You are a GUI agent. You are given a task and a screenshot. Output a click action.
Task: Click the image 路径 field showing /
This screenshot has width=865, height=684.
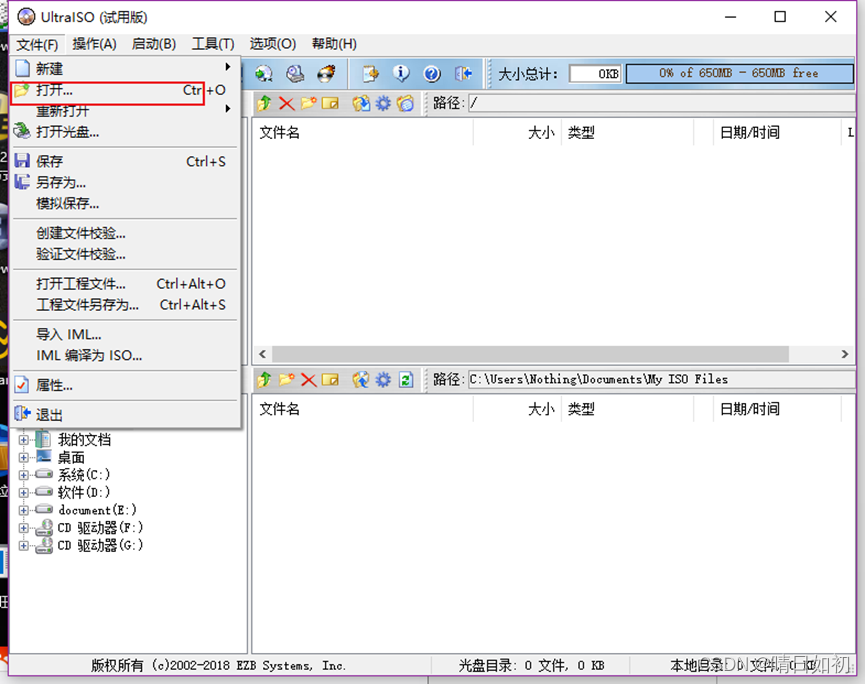pyautogui.click(x=661, y=103)
